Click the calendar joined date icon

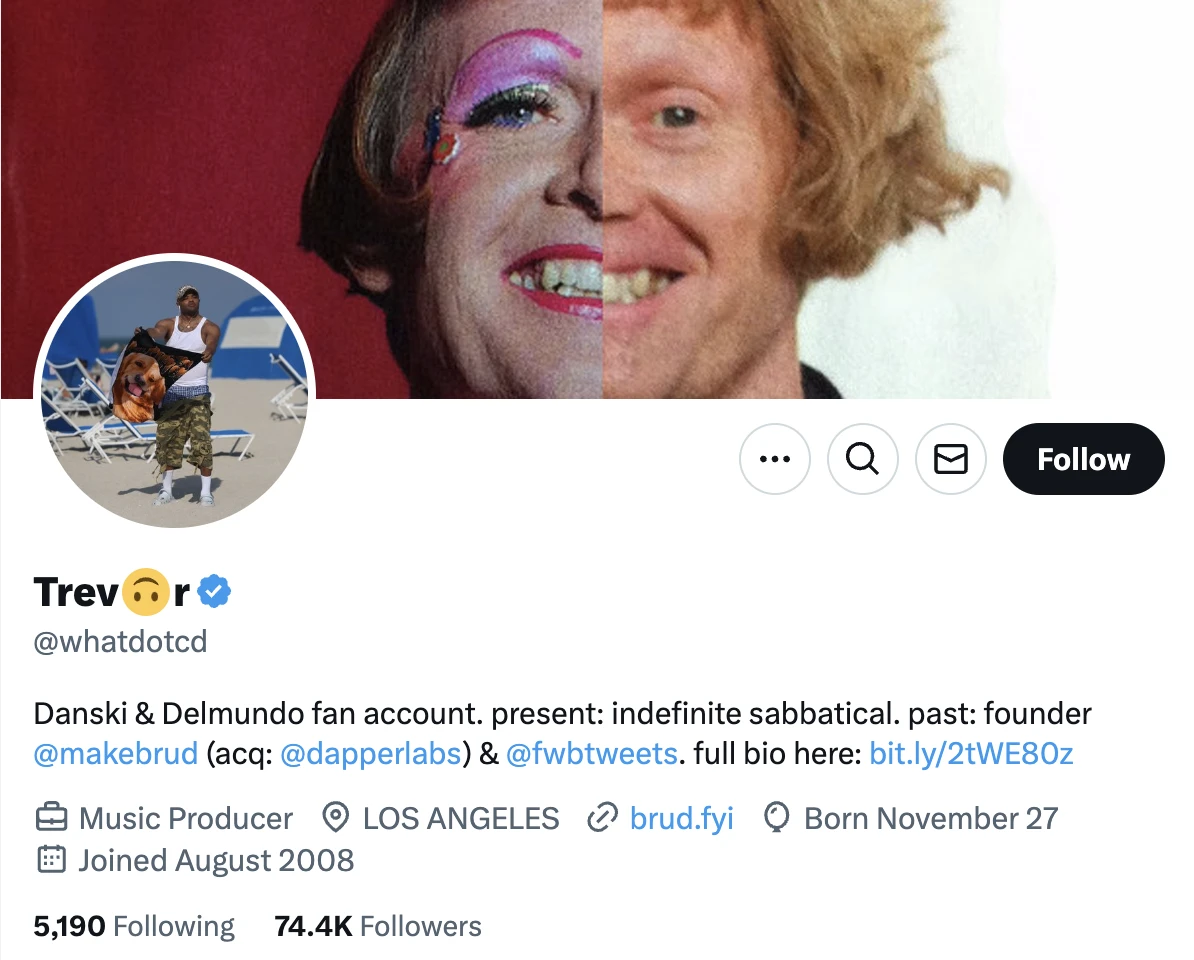51,860
